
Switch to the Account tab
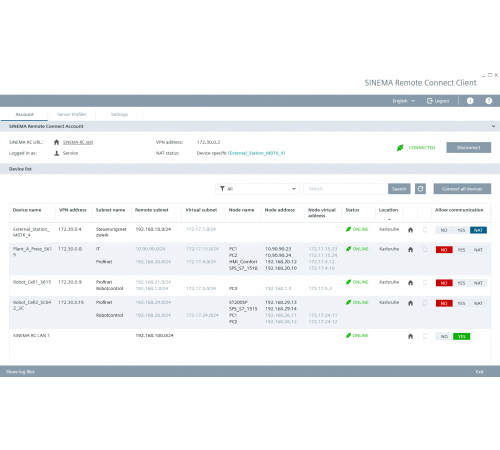click(24, 114)
